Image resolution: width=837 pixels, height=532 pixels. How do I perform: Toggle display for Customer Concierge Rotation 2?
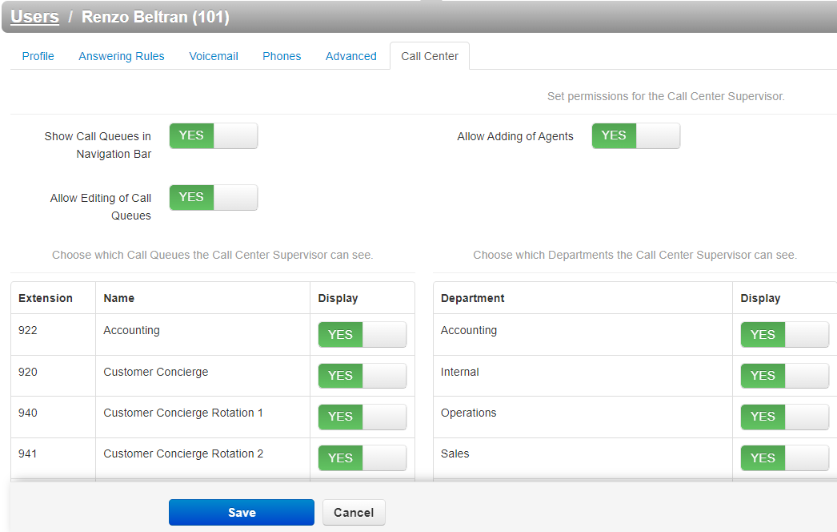point(362,458)
